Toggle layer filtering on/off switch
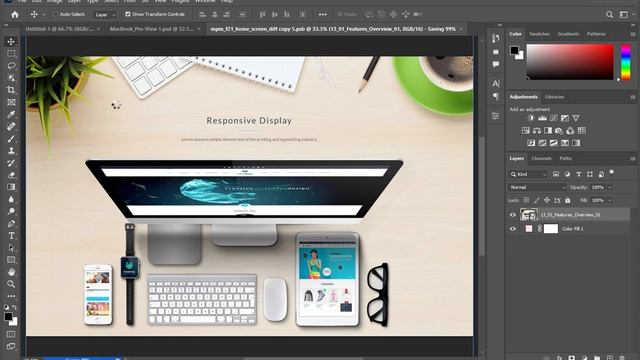Image resolution: width=640 pixels, height=360 pixels. point(611,173)
